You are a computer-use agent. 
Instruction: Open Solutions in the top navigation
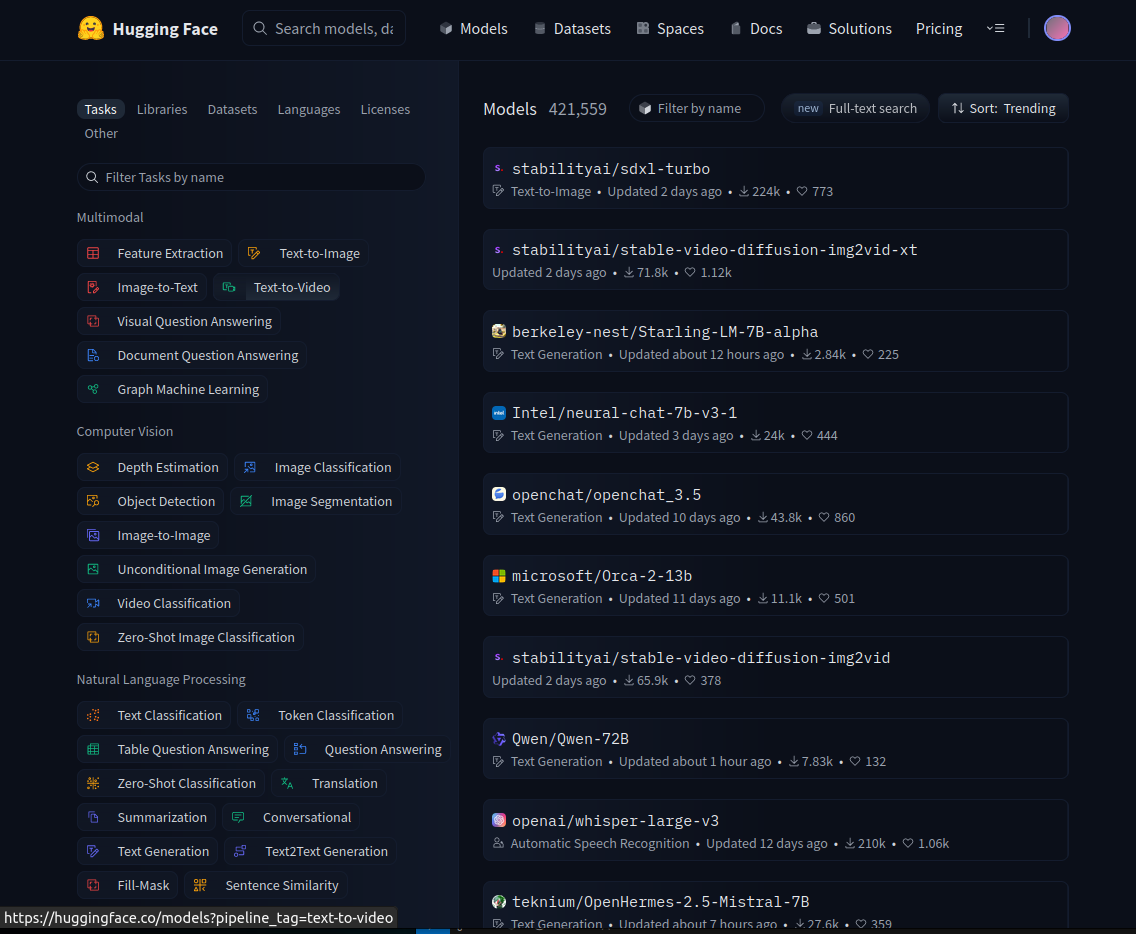click(x=849, y=28)
